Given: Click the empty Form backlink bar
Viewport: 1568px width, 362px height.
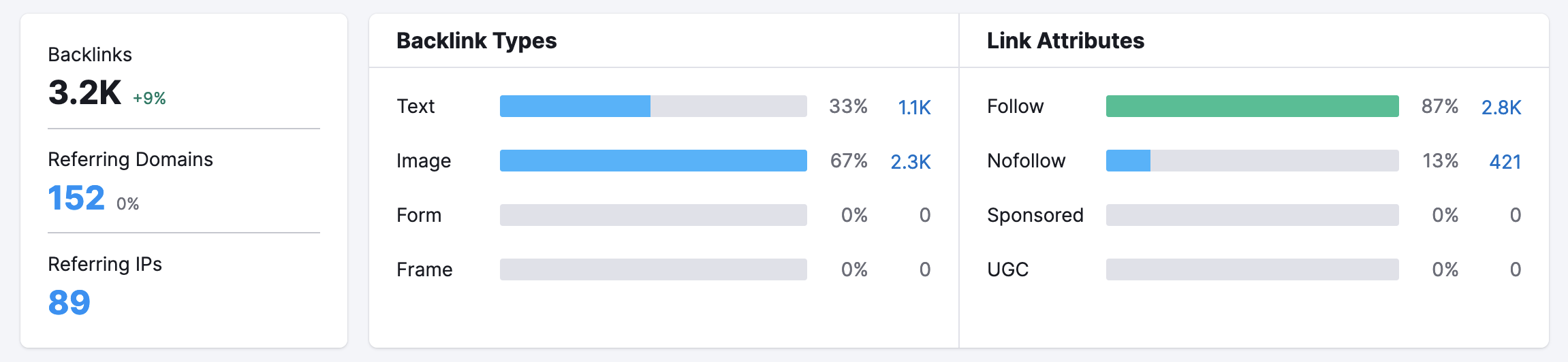Looking at the screenshot, I should tap(653, 215).
